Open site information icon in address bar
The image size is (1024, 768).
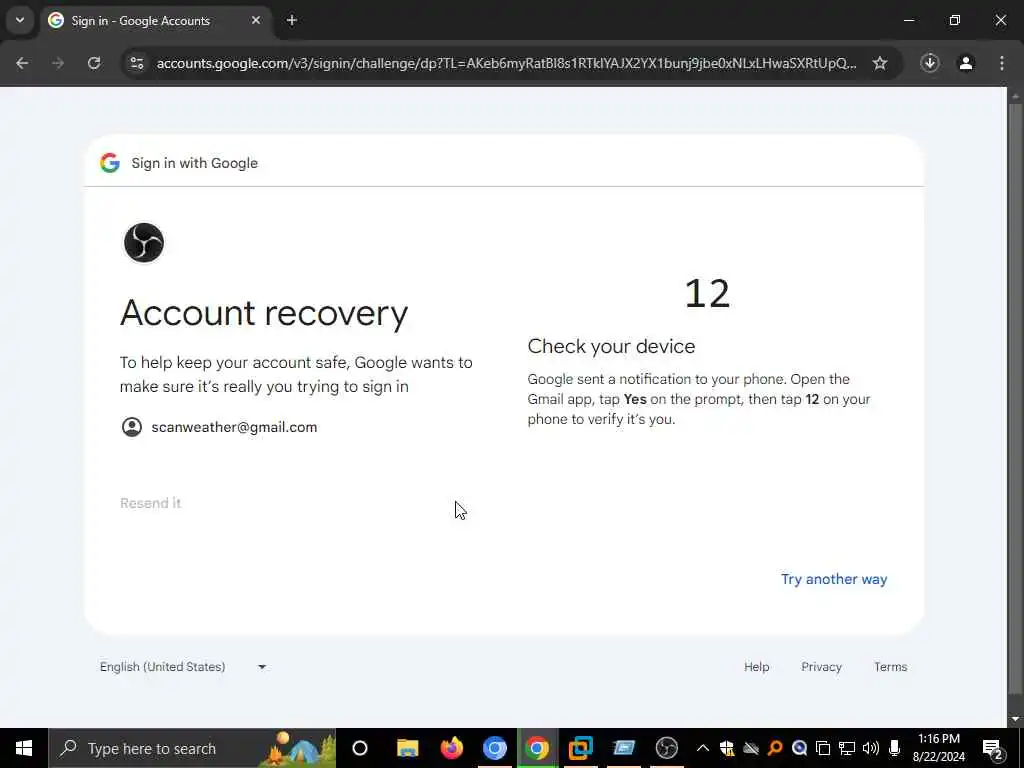pos(136,63)
